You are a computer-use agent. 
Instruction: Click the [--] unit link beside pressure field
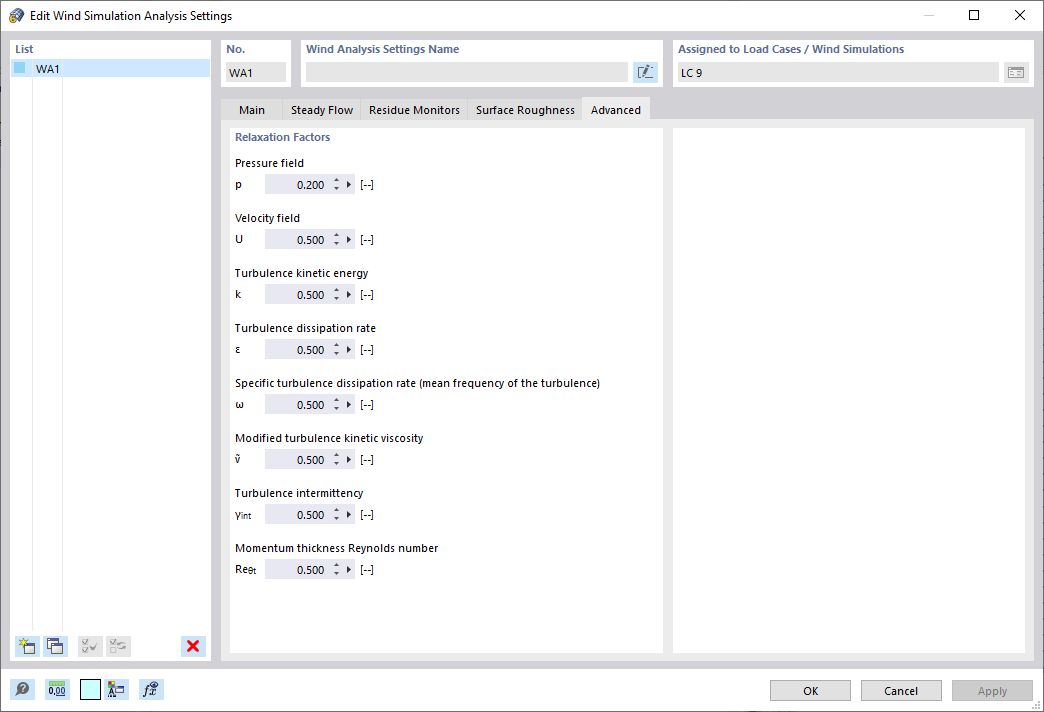pyautogui.click(x=366, y=184)
